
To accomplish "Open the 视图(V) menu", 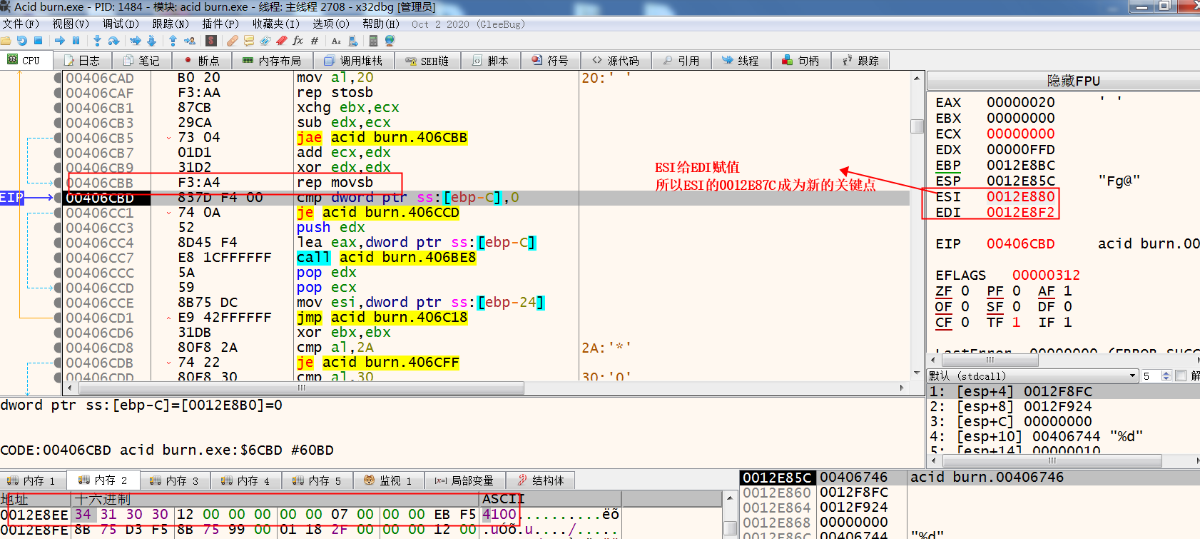I will click(70, 23).
